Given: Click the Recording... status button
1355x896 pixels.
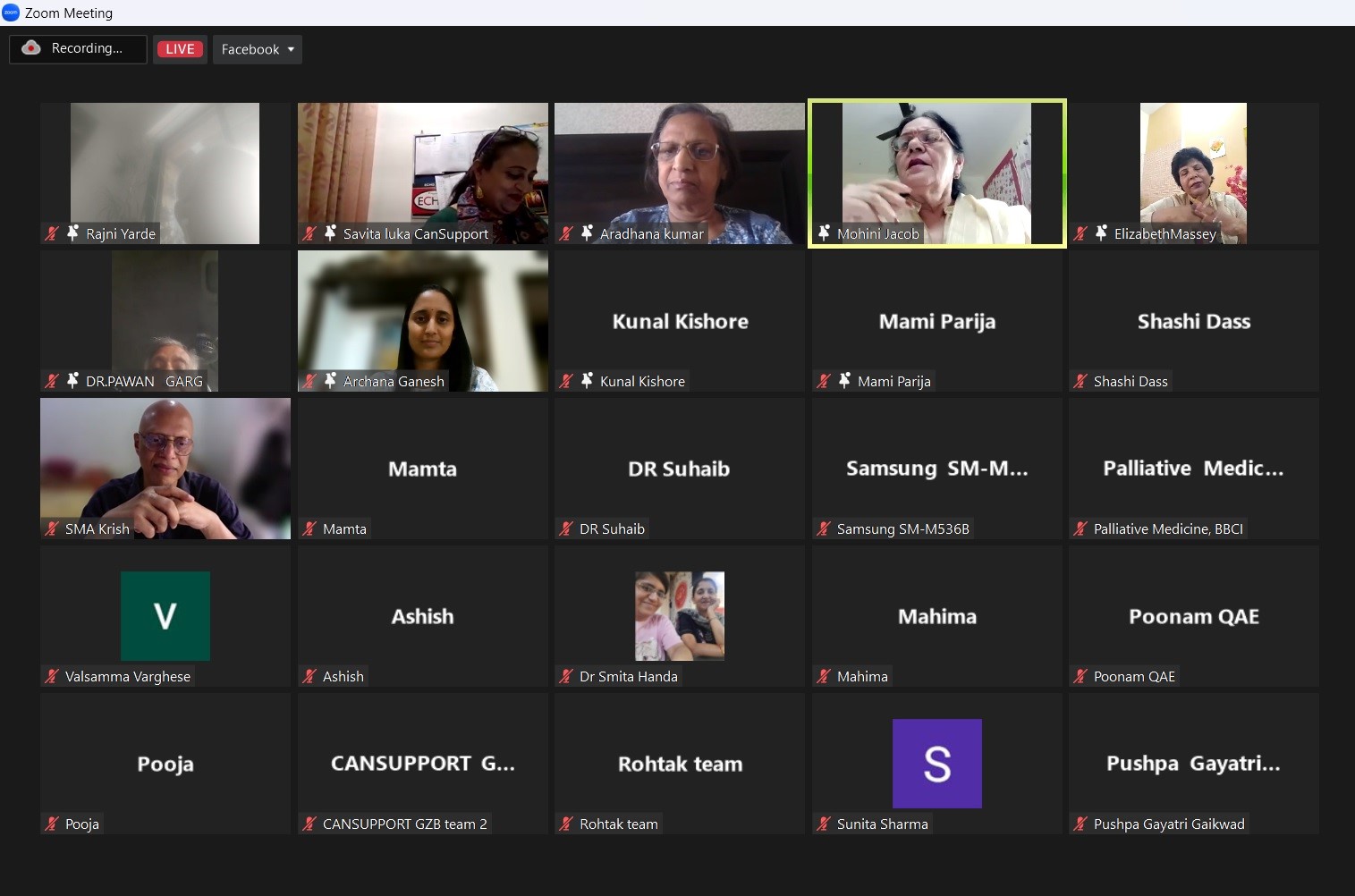Looking at the screenshot, I should pyautogui.click(x=78, y=48).
